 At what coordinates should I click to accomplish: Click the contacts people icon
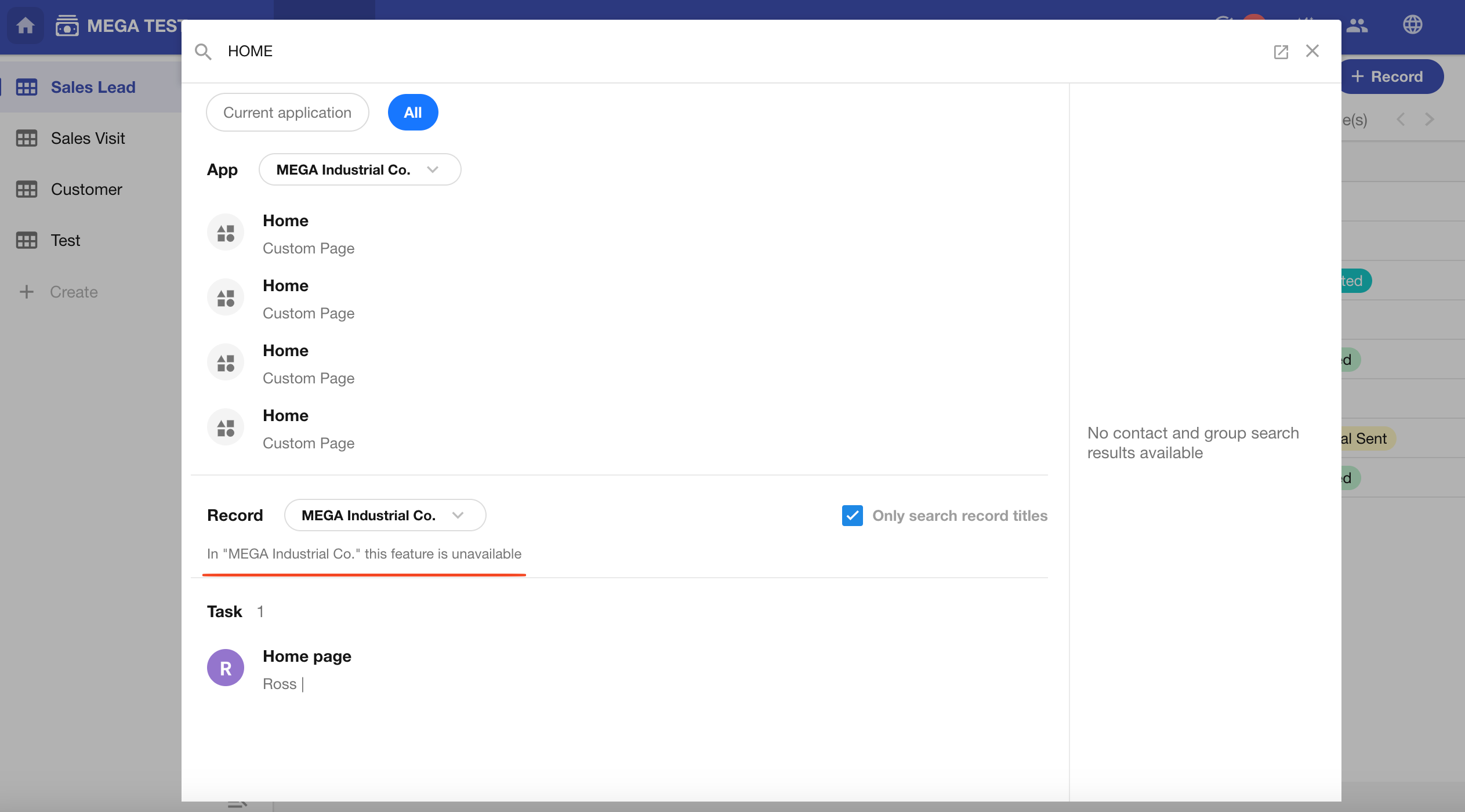[x=1357, y=26]
